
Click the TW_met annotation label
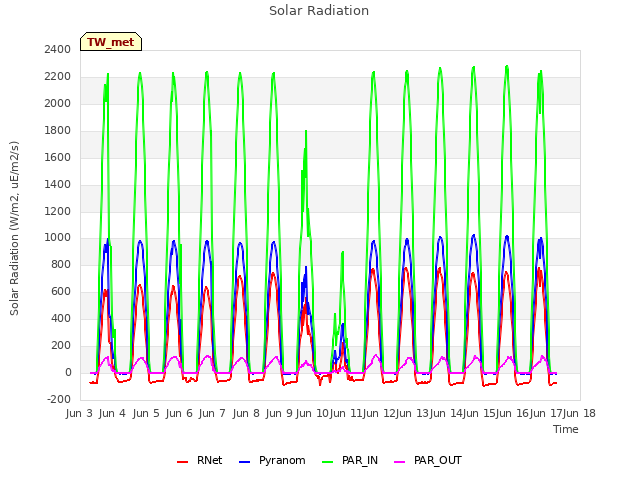tap(111, 42)
